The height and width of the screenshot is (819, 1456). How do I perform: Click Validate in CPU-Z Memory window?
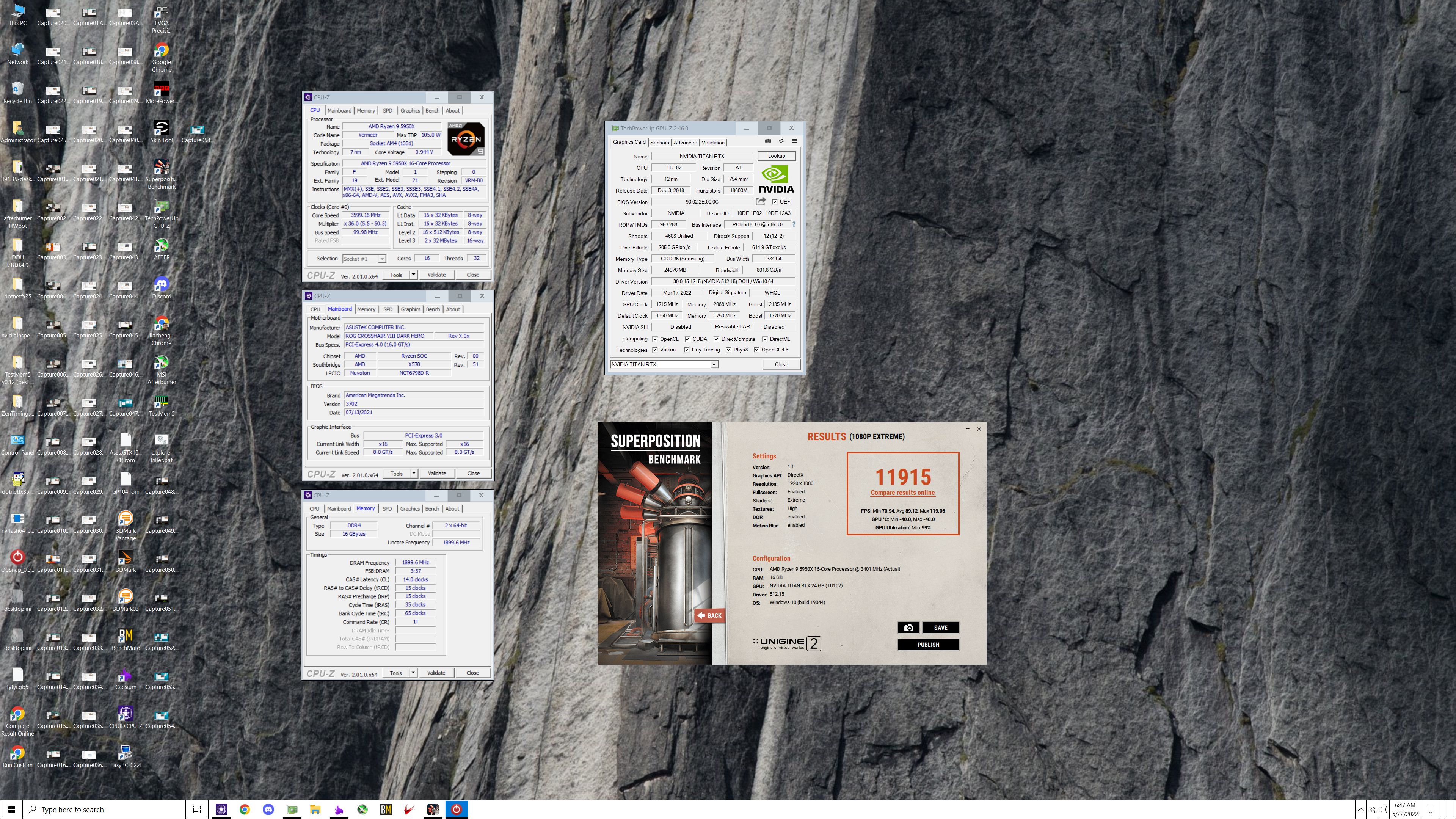click(436, 673)
